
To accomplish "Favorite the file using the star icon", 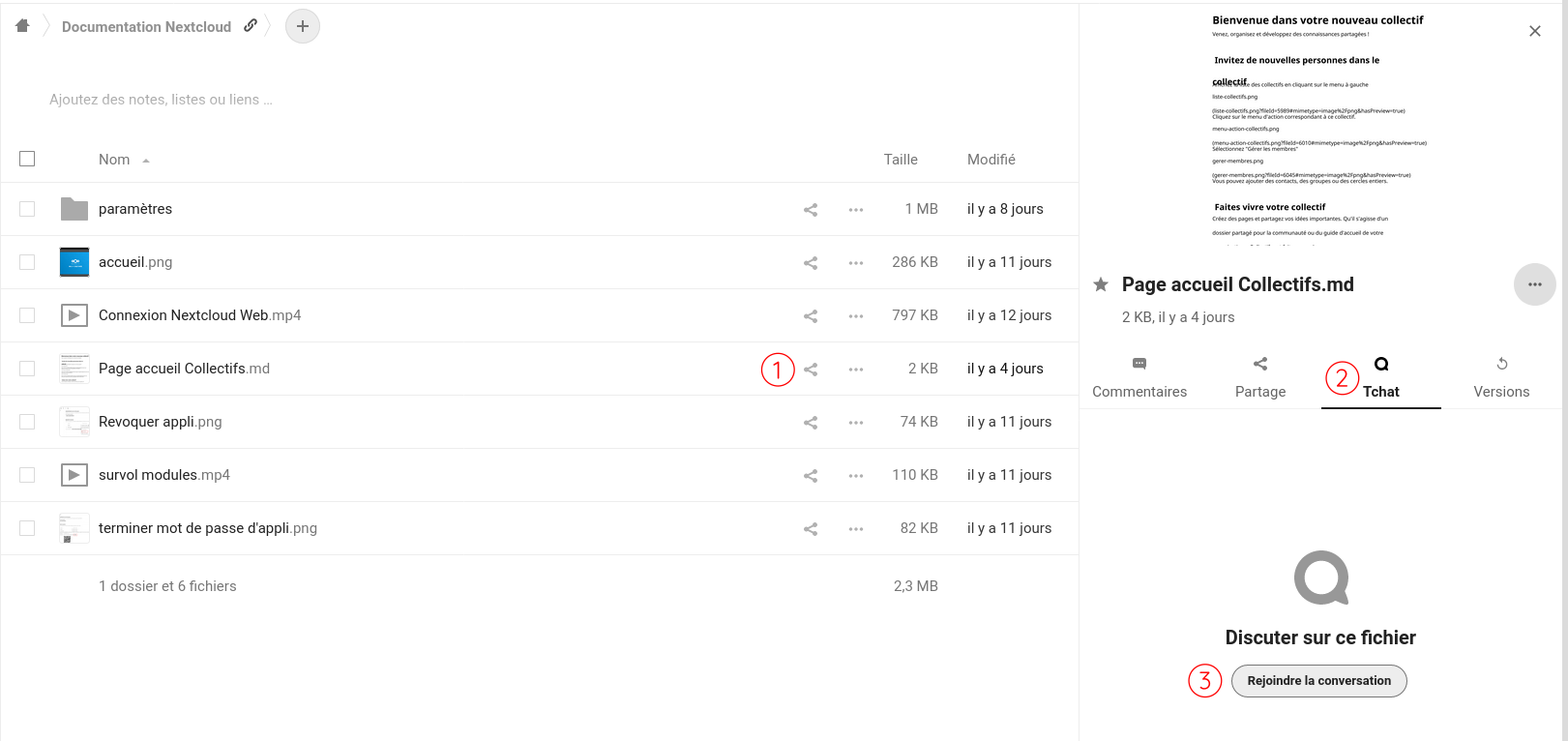I will 1101,284.
